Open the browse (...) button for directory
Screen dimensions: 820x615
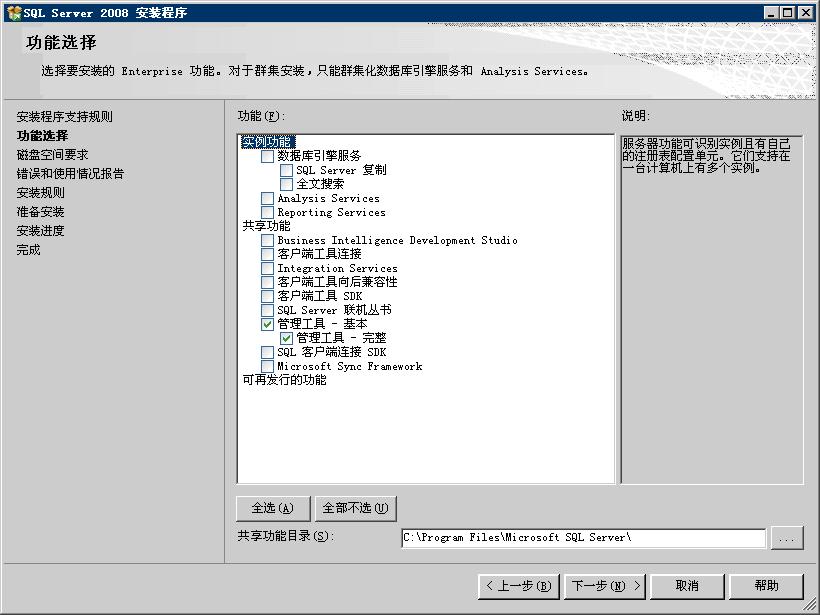coord(787,538)
